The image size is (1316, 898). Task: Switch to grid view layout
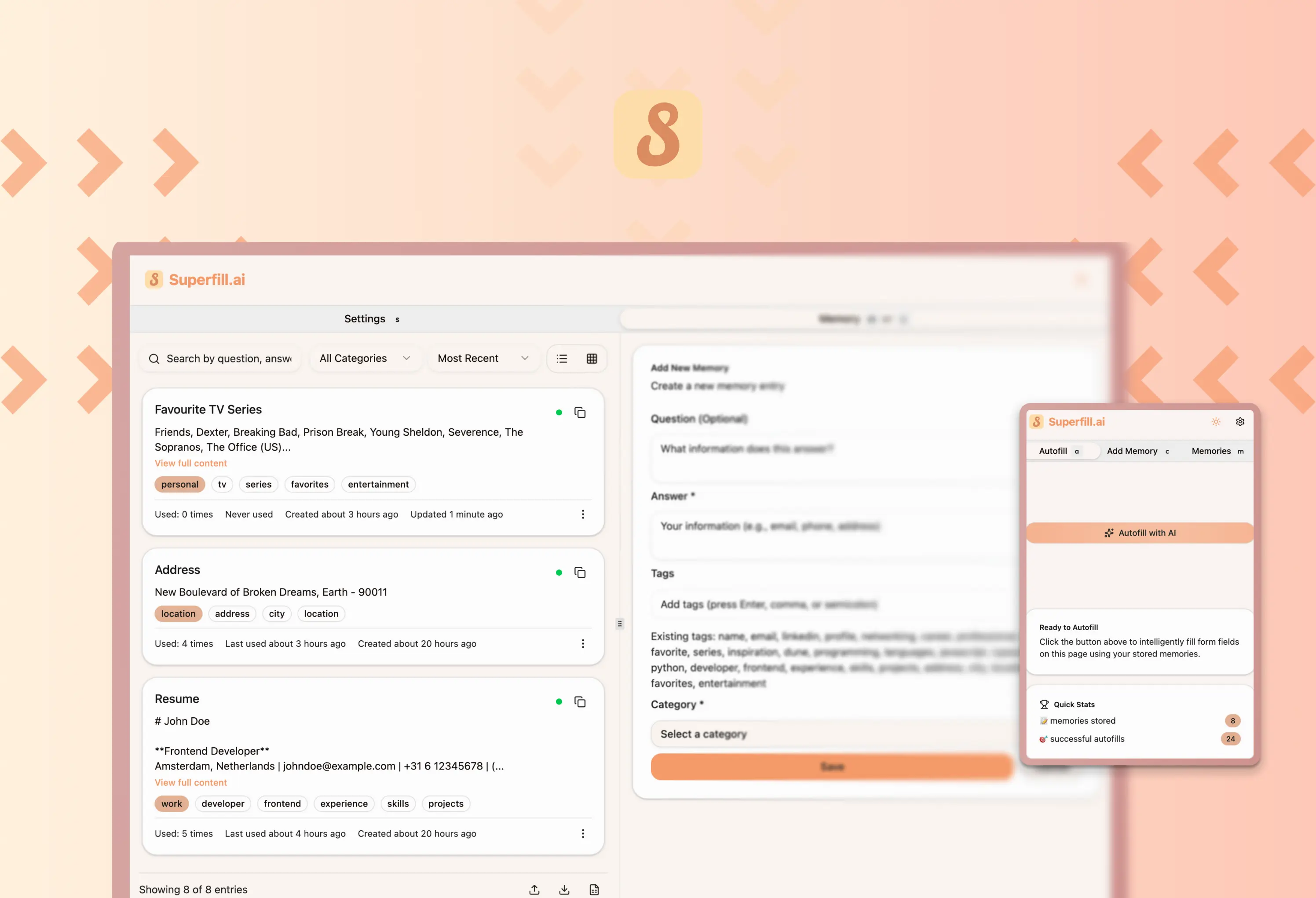tap(592, 358)
